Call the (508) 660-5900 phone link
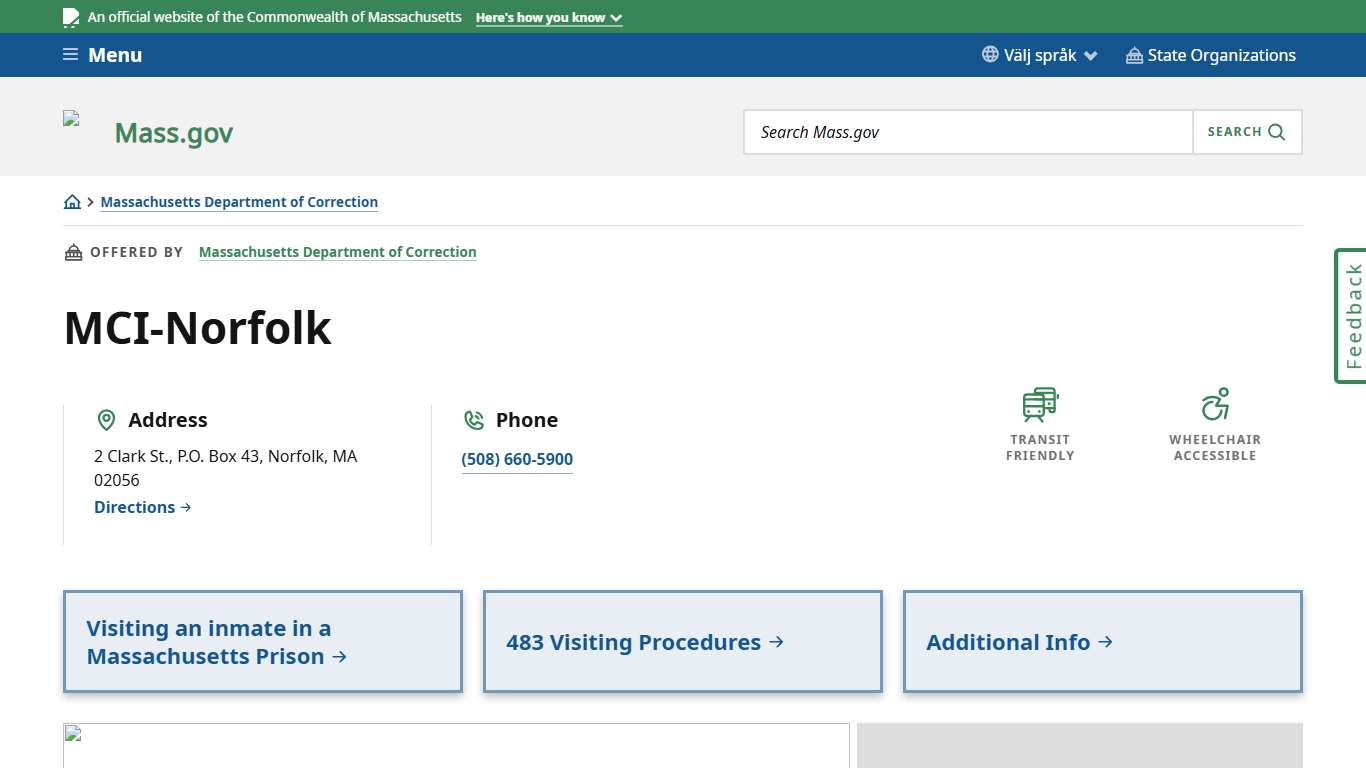1366x768 pixels. pos(516,459)
